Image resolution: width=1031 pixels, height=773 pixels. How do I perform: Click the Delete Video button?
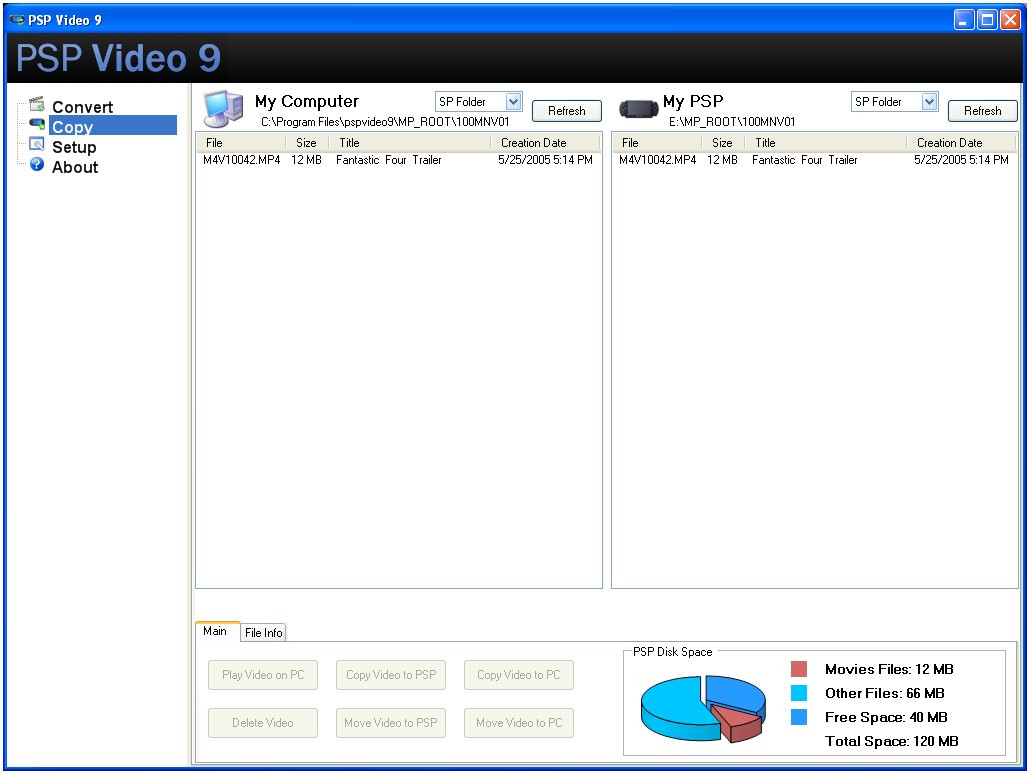(263, 723)
